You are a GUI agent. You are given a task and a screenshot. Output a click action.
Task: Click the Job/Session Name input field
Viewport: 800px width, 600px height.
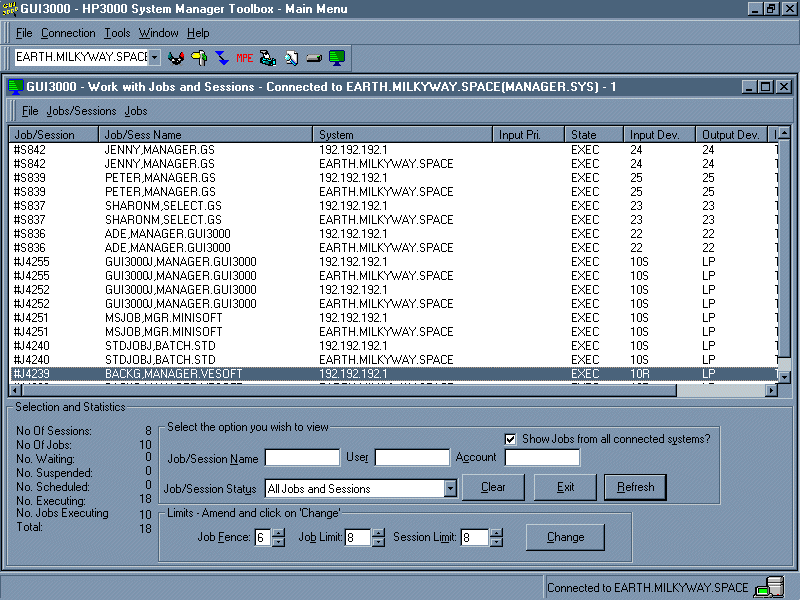tap(302, 458)
